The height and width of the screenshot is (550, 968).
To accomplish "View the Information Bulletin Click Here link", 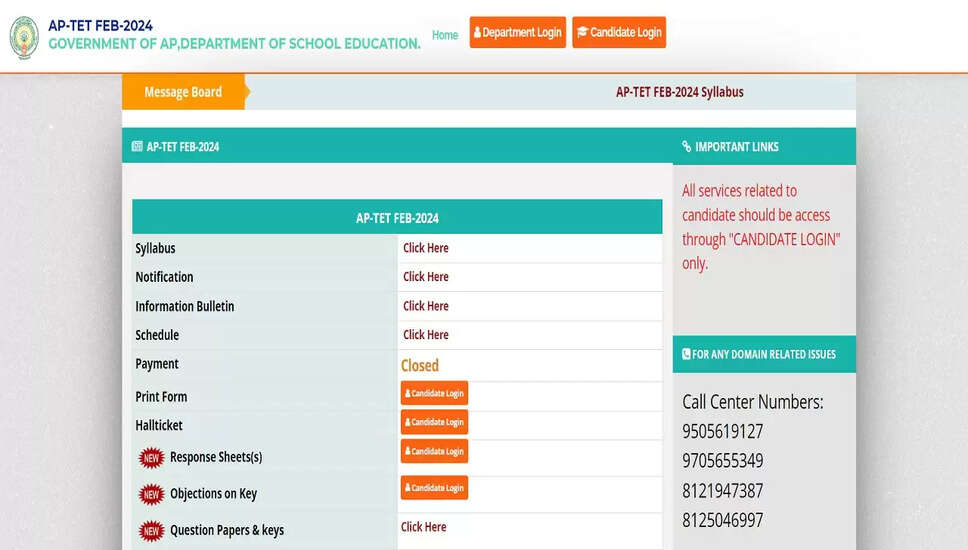I will [426, 306].
